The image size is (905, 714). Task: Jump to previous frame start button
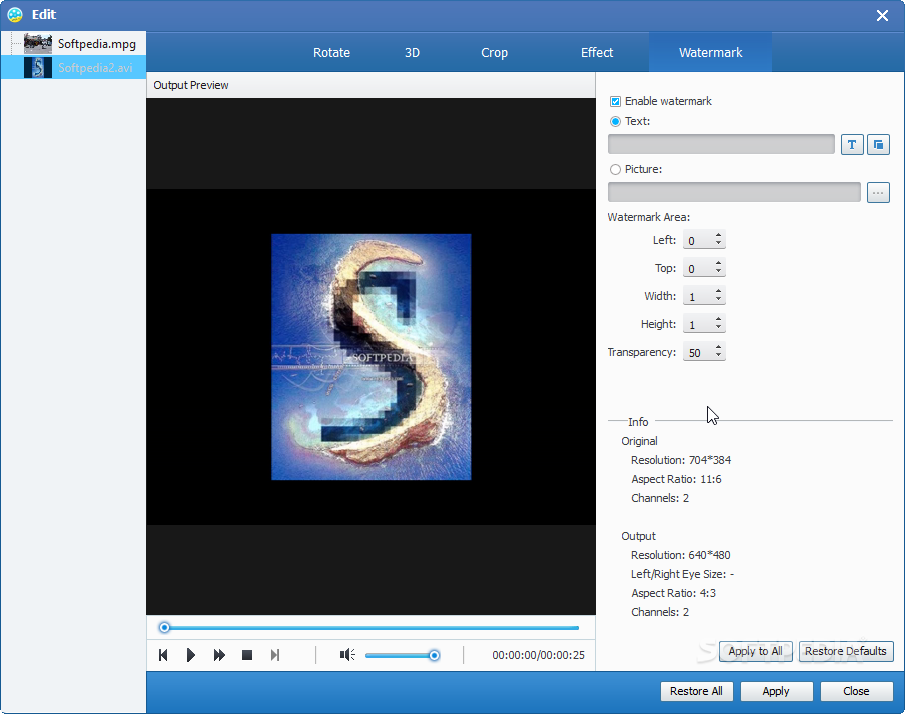(163, 655)
